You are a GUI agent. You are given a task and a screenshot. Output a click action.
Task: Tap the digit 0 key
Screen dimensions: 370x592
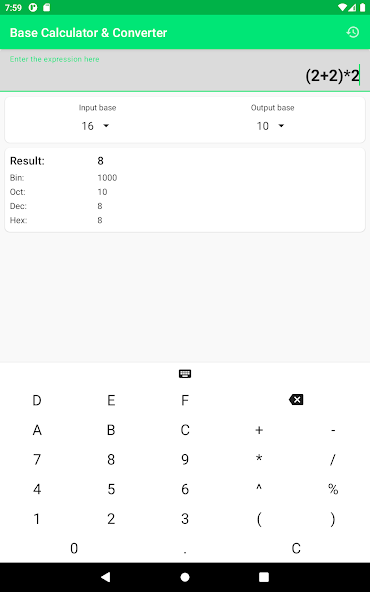pyautogui.click(x=74, y=548)
